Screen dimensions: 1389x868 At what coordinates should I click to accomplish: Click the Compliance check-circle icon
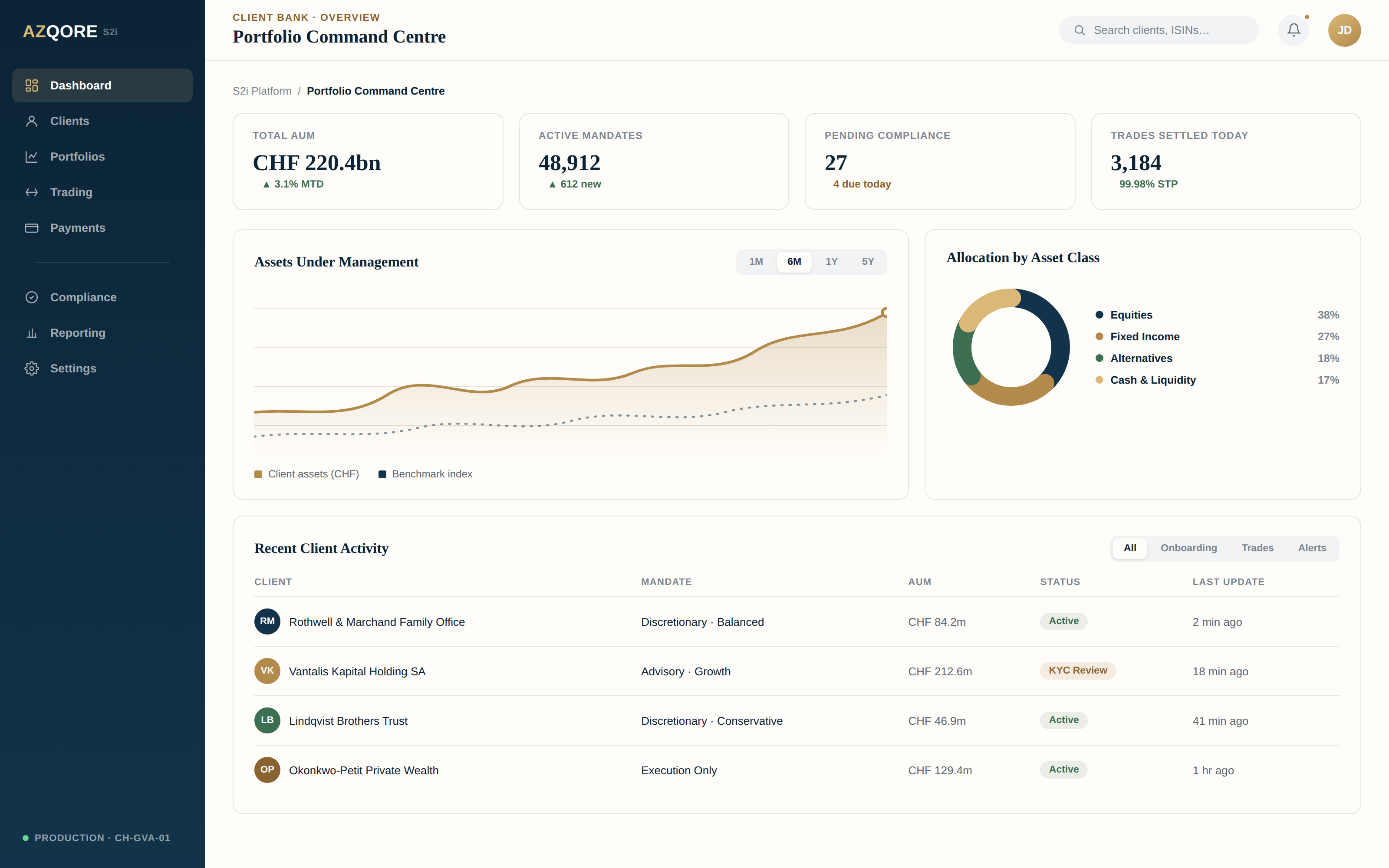coord(32,297)
